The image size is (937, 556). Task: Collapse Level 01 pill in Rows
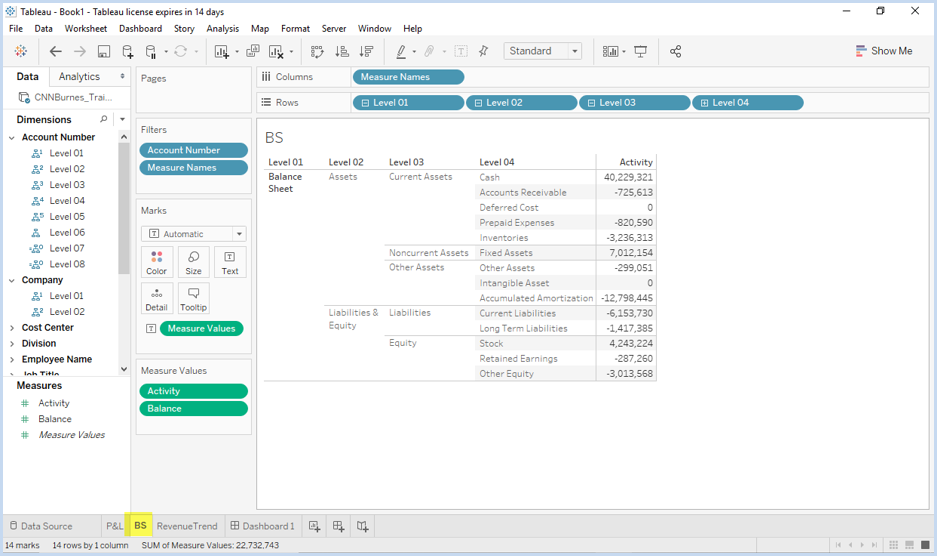365,103
